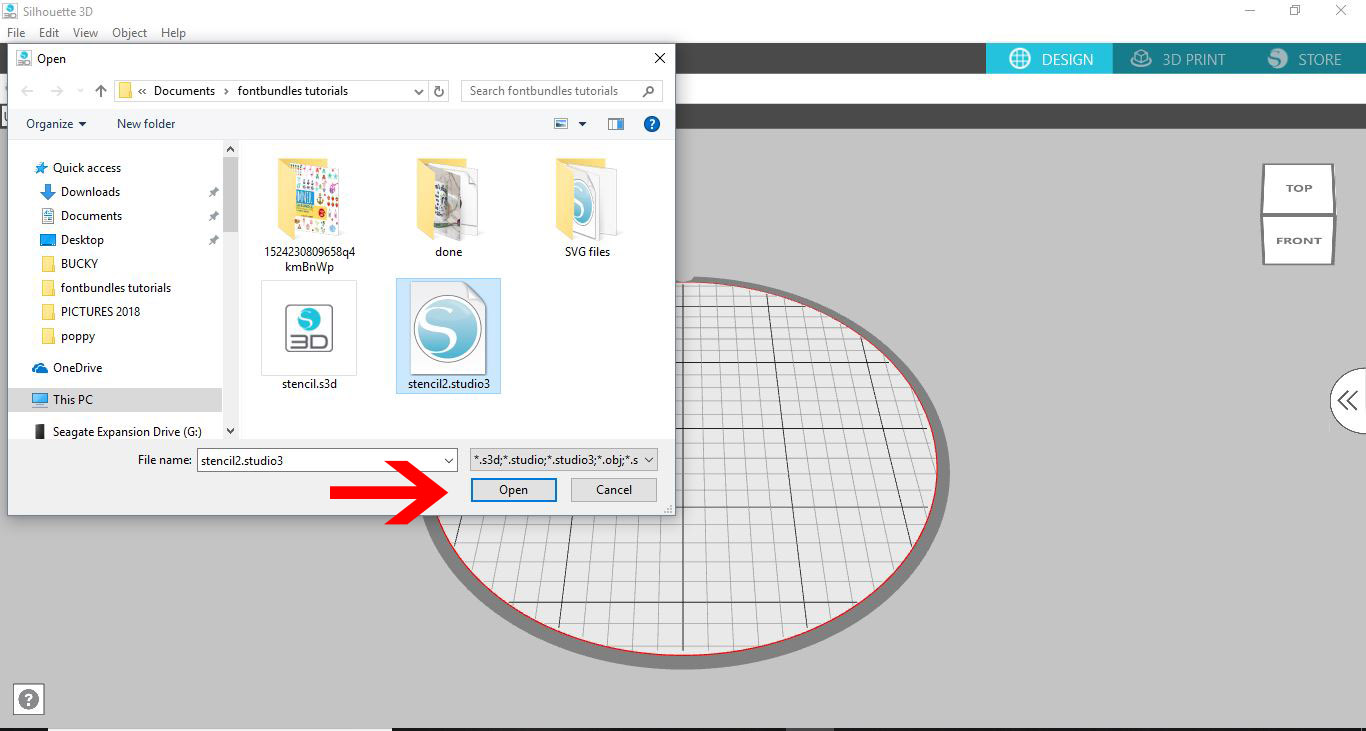Click the New folder button
Viewport: 1366px width, 731px height.
coord(146,124)
